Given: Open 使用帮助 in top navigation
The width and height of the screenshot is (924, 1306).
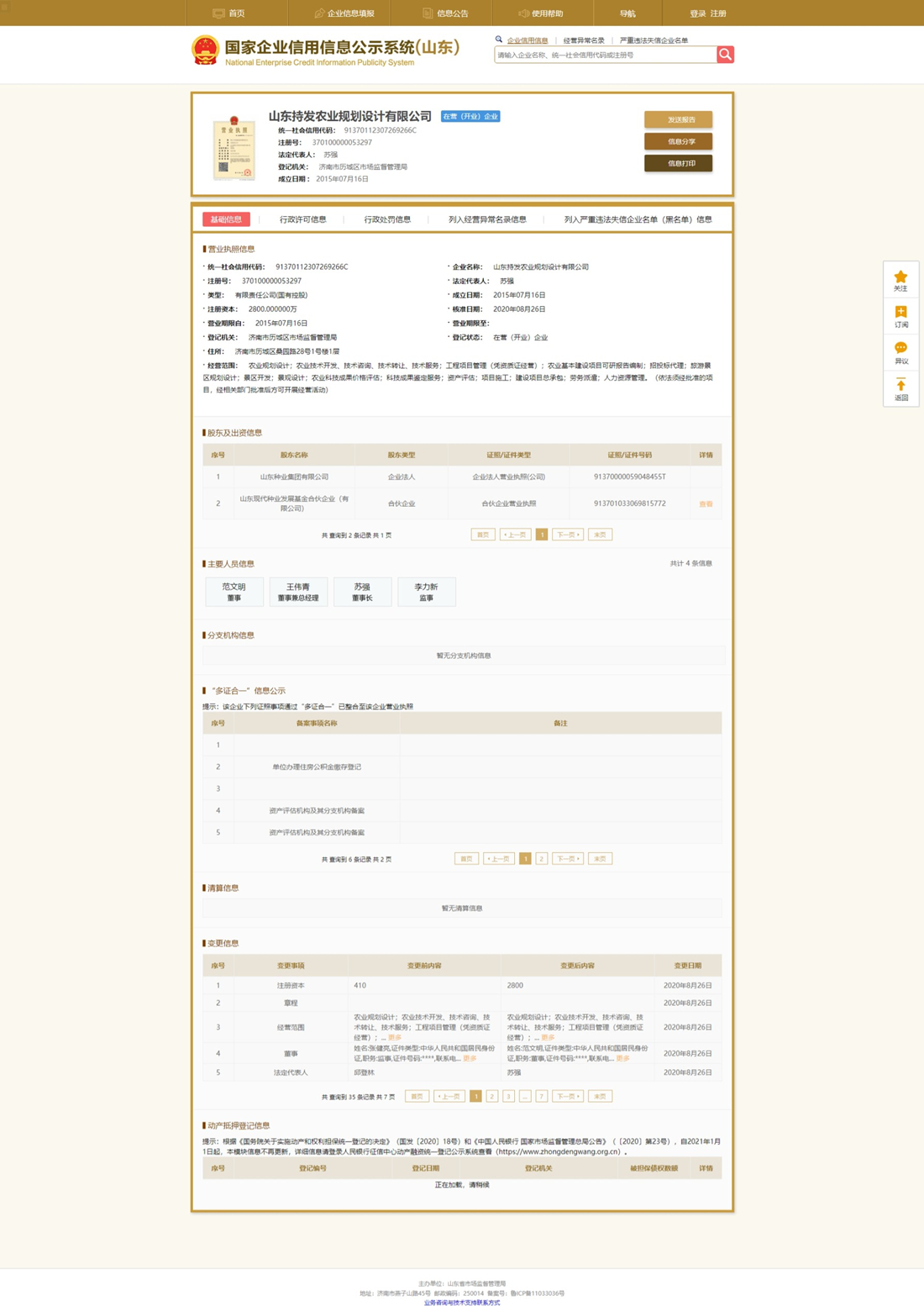Looking at the screenshot, I should click(x=541, y=13).
